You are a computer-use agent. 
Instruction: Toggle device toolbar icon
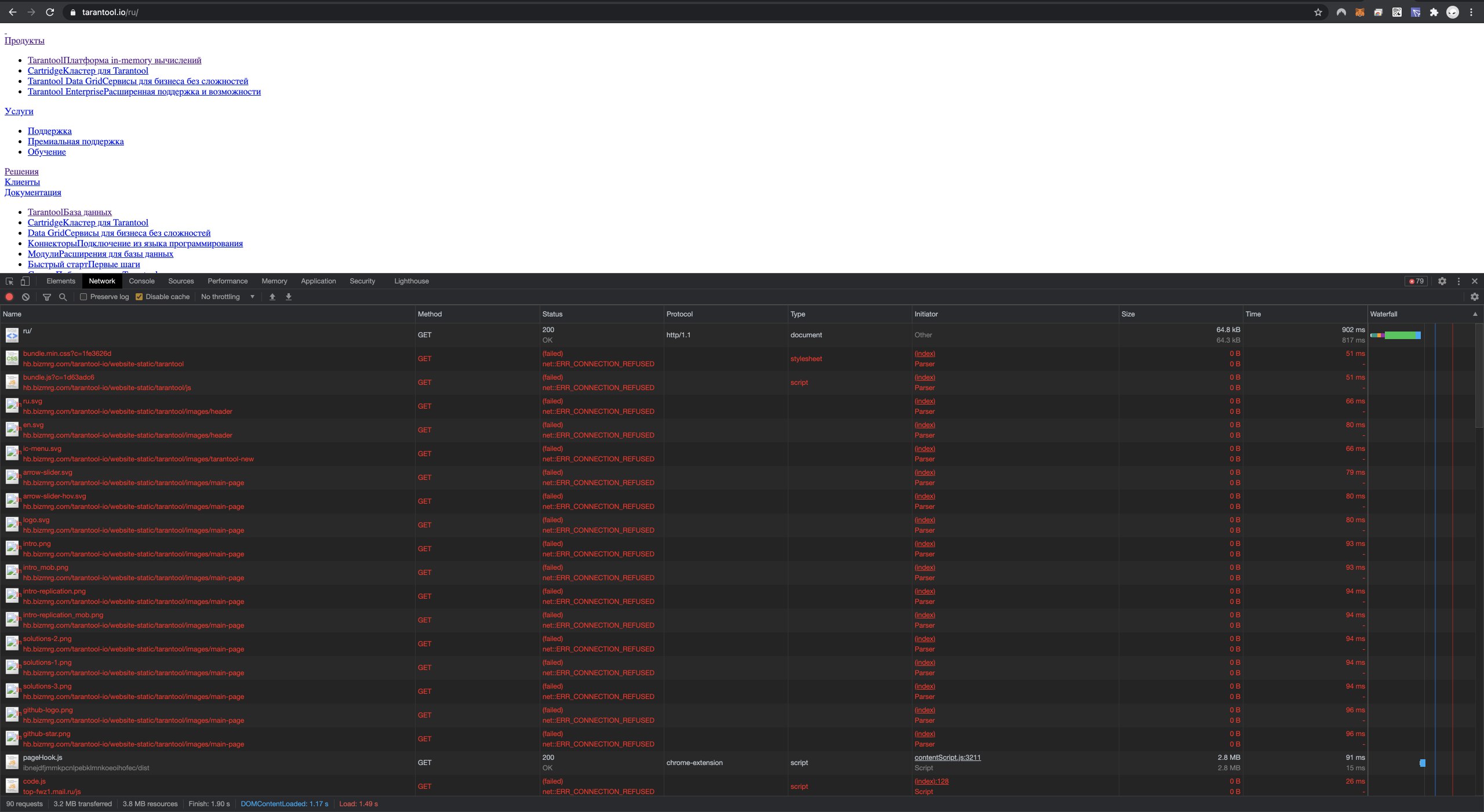tap(25, 281)
